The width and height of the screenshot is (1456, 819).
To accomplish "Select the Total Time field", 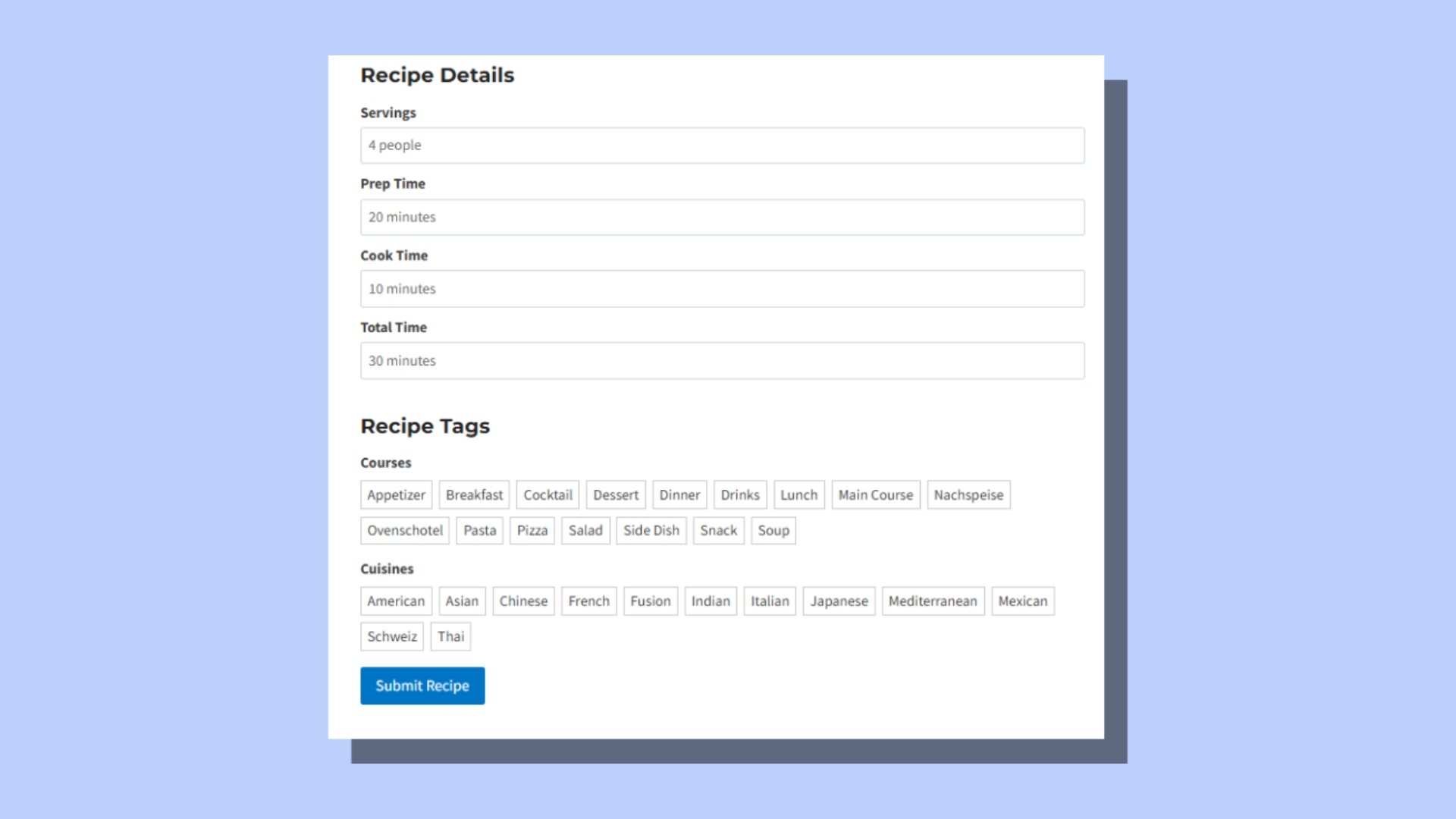I will (722, 361).
